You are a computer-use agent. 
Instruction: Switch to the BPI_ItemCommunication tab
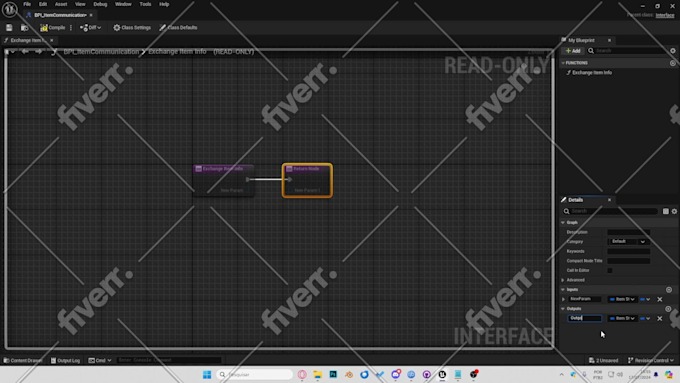click(x=60, y=15)
